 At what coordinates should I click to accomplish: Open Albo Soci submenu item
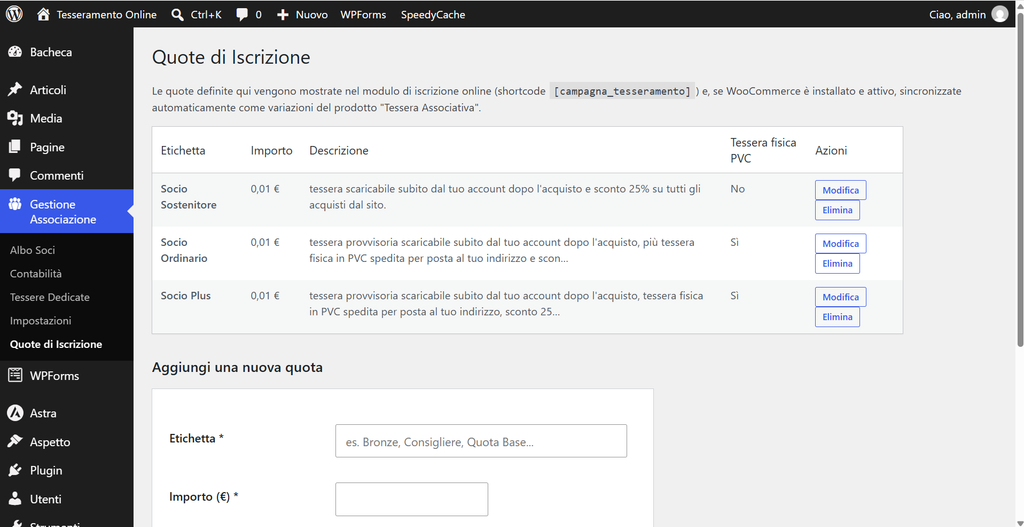tap(33, 250)
